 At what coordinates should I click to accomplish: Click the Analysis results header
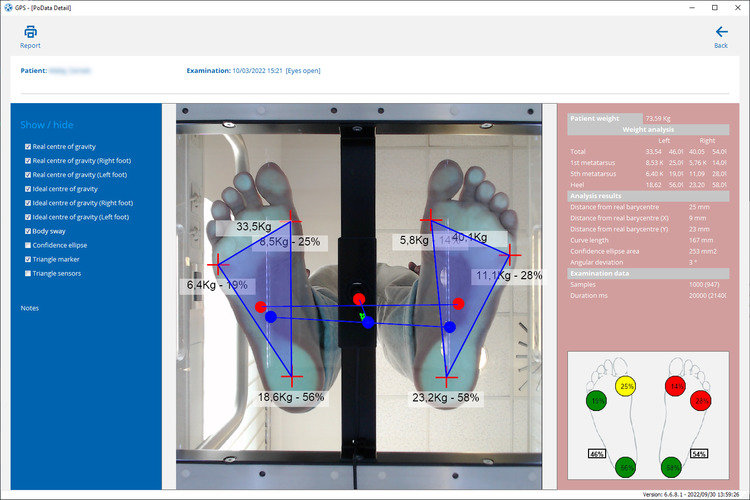(648, 196)
